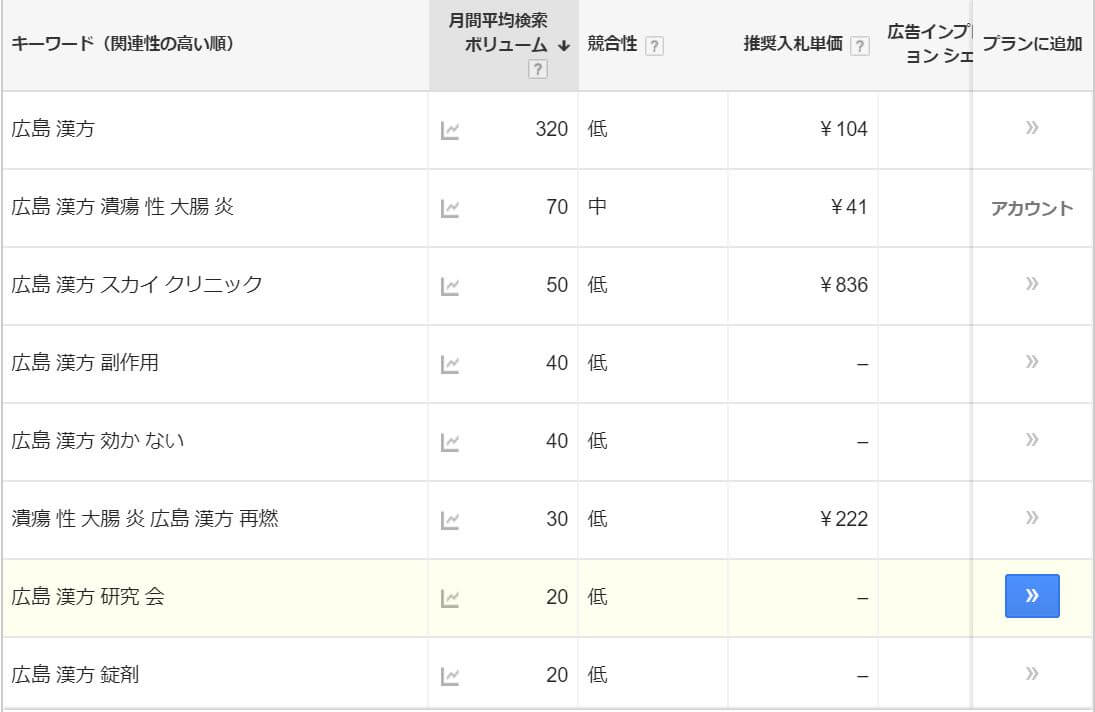Add 広島 漢方 錠剤 to plan arrow
Viewport: 1095px width, 712px height.
[1031, 674]
